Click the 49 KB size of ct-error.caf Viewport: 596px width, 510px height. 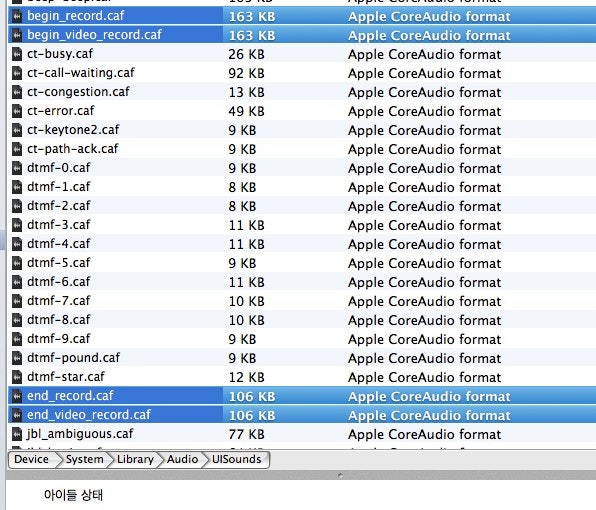246,111
